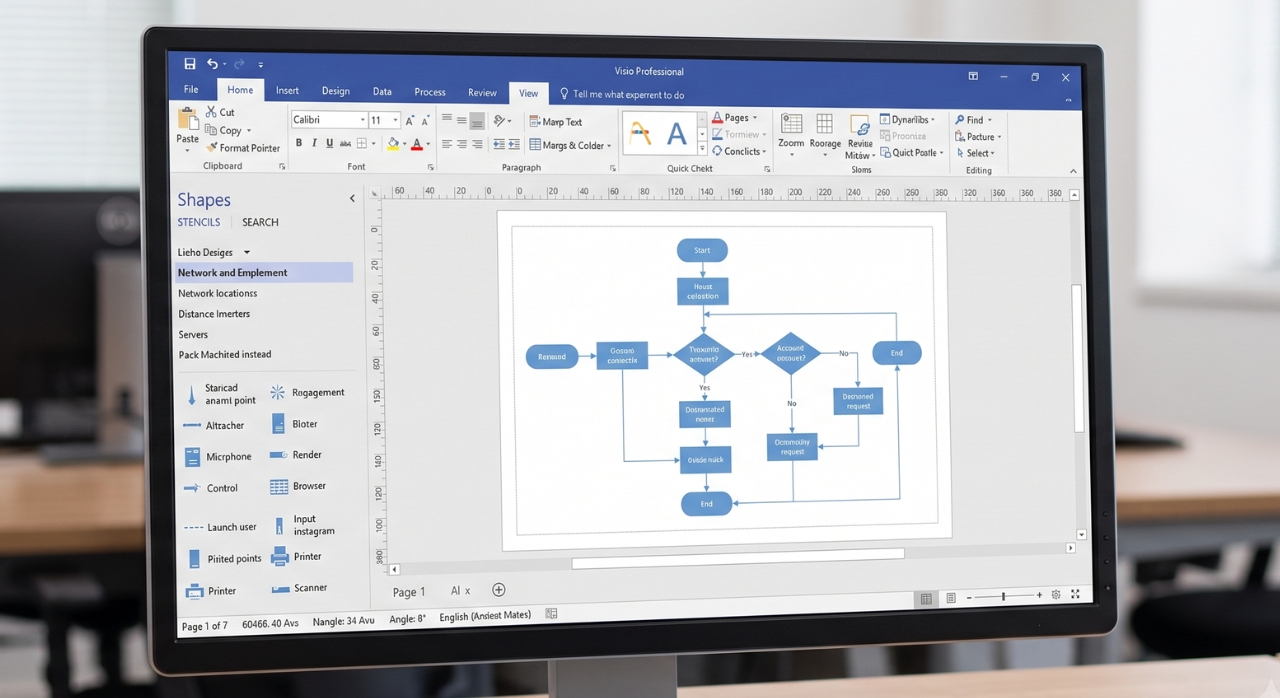Open the Conclicts dropdown

coord(765,152)
